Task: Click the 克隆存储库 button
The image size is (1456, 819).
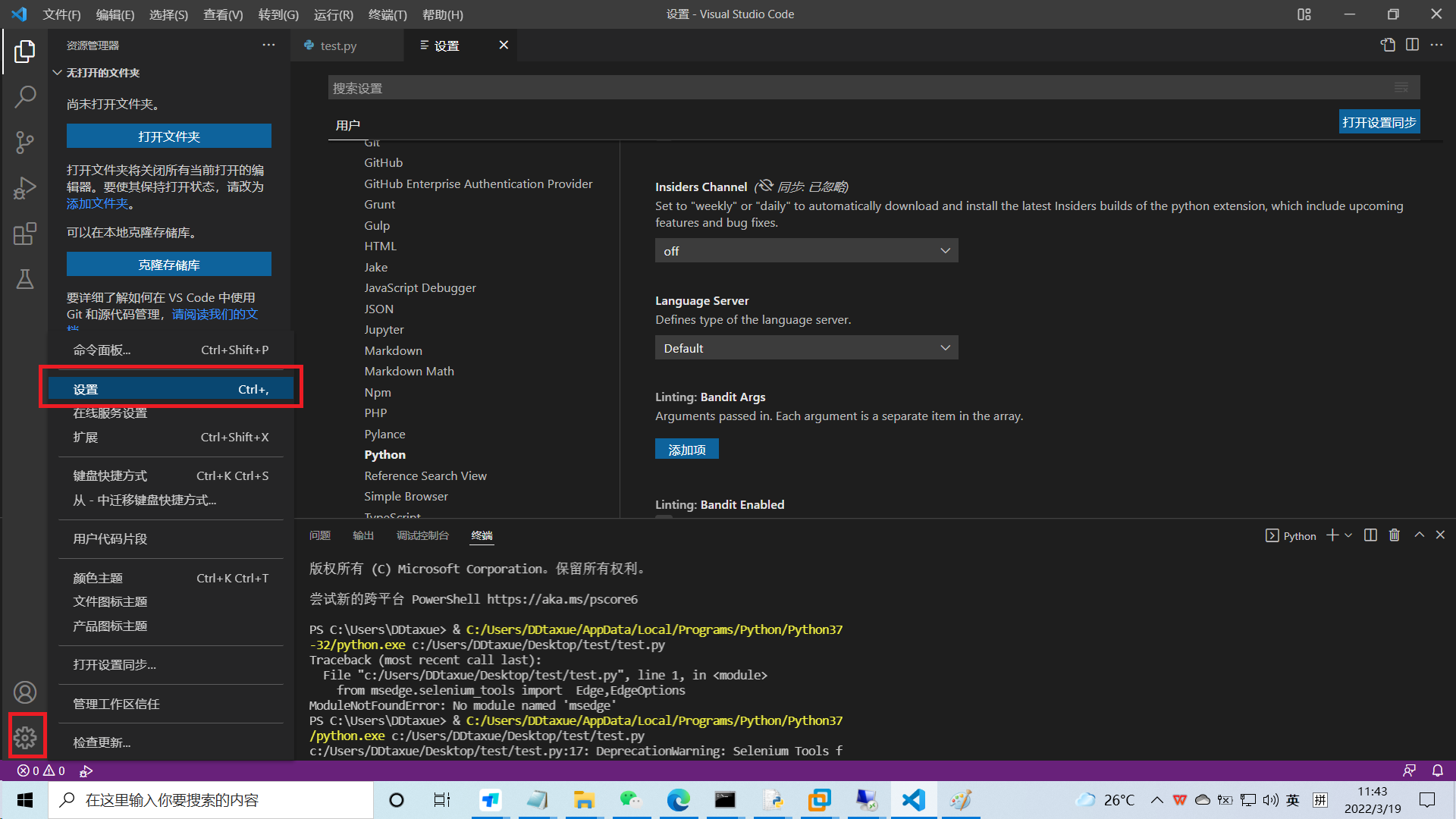Action: (169, 265)
